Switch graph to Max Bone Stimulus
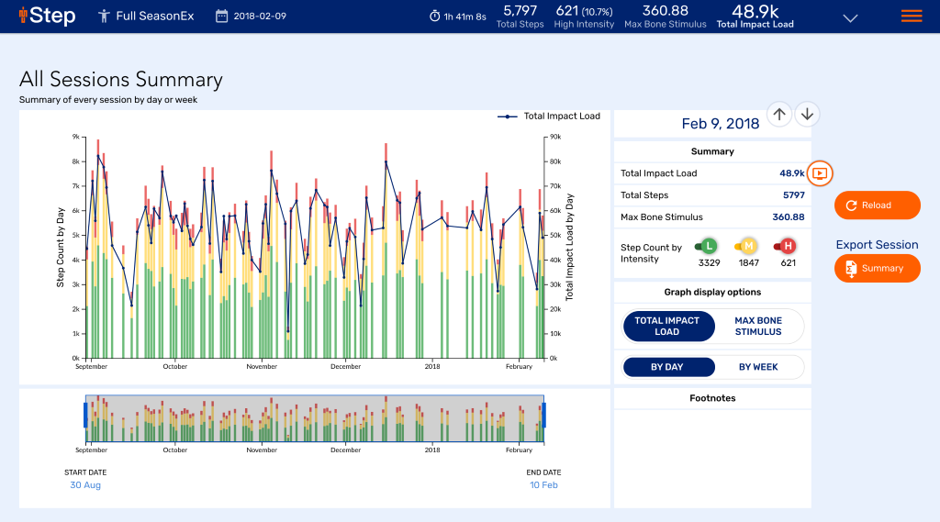This screenshot has width=940, height=522. (758, 326)
